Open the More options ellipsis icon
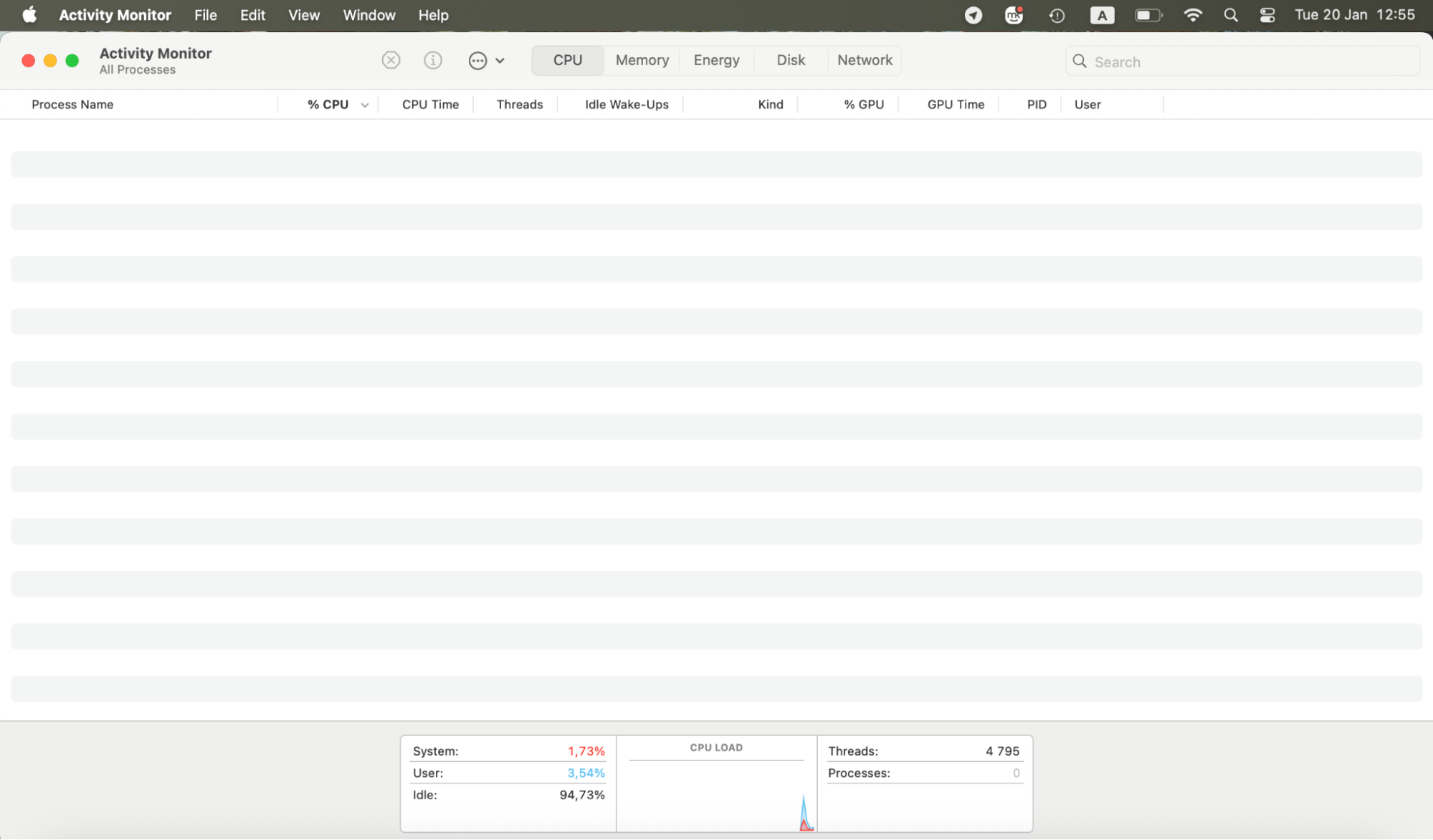Image resolution: width=1433 pixels, height=840 pixels. (478, 60)
